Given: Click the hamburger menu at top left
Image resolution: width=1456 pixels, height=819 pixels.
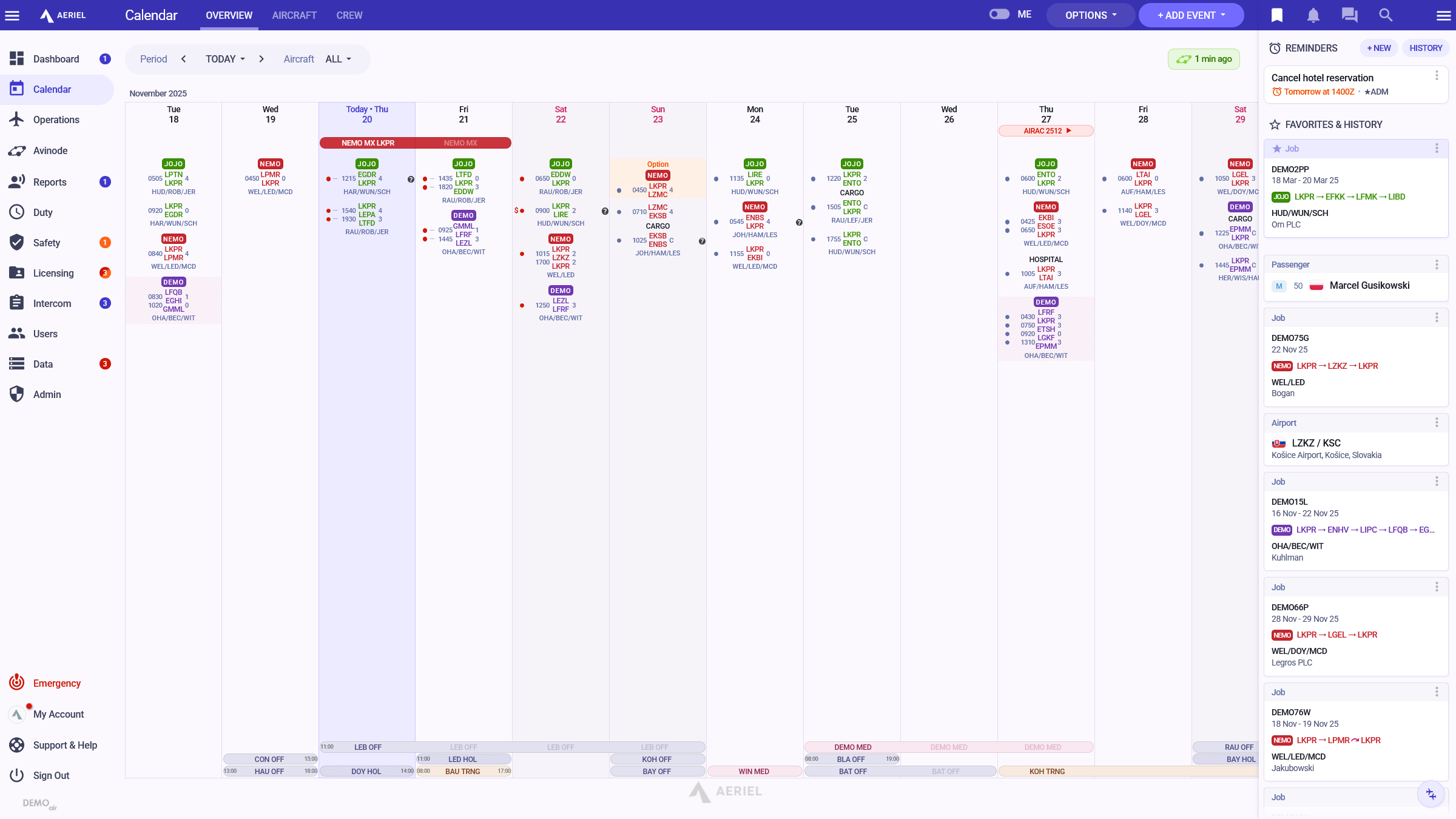Looking at the screenshot, I should [x=12, y=15].
